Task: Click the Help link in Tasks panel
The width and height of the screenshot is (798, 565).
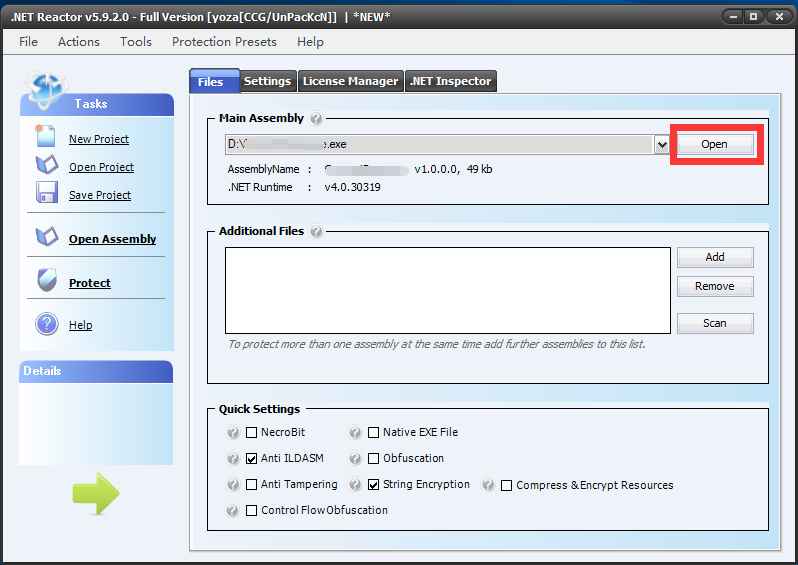Action: (80, 325)
